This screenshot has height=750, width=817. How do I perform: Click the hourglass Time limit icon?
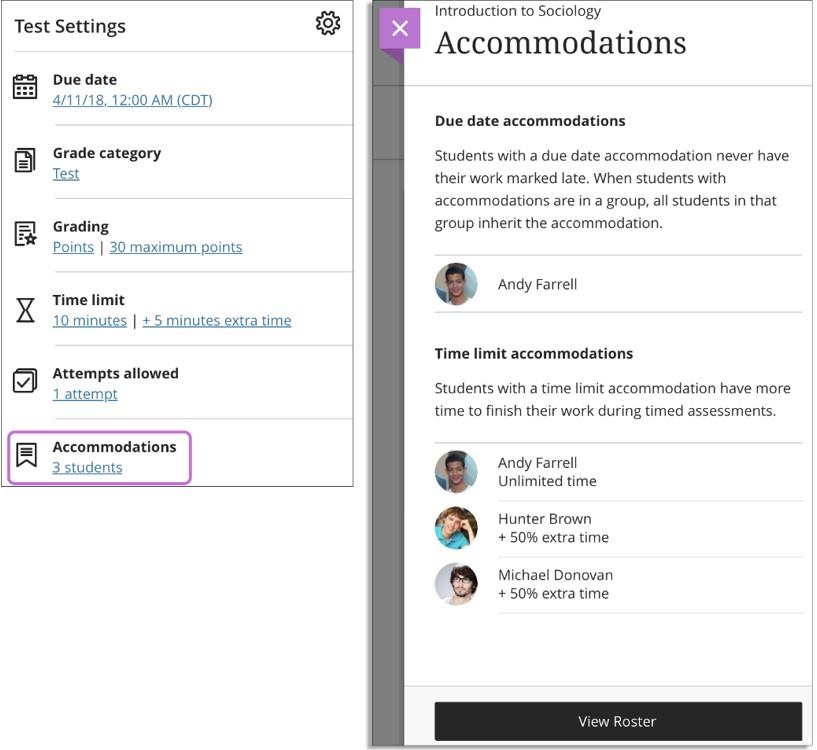point(25,310)
